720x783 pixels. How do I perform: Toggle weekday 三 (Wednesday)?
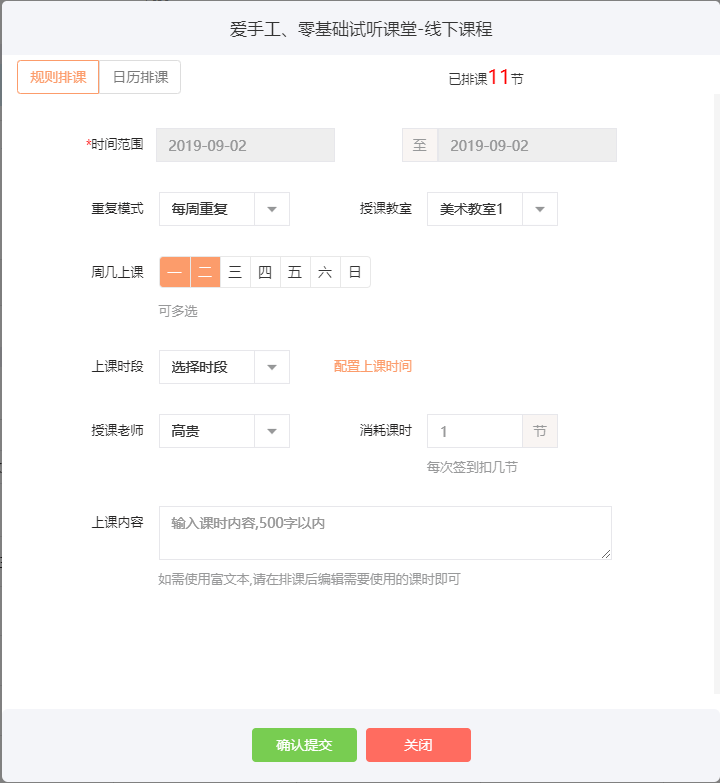[x=235, y=272]
